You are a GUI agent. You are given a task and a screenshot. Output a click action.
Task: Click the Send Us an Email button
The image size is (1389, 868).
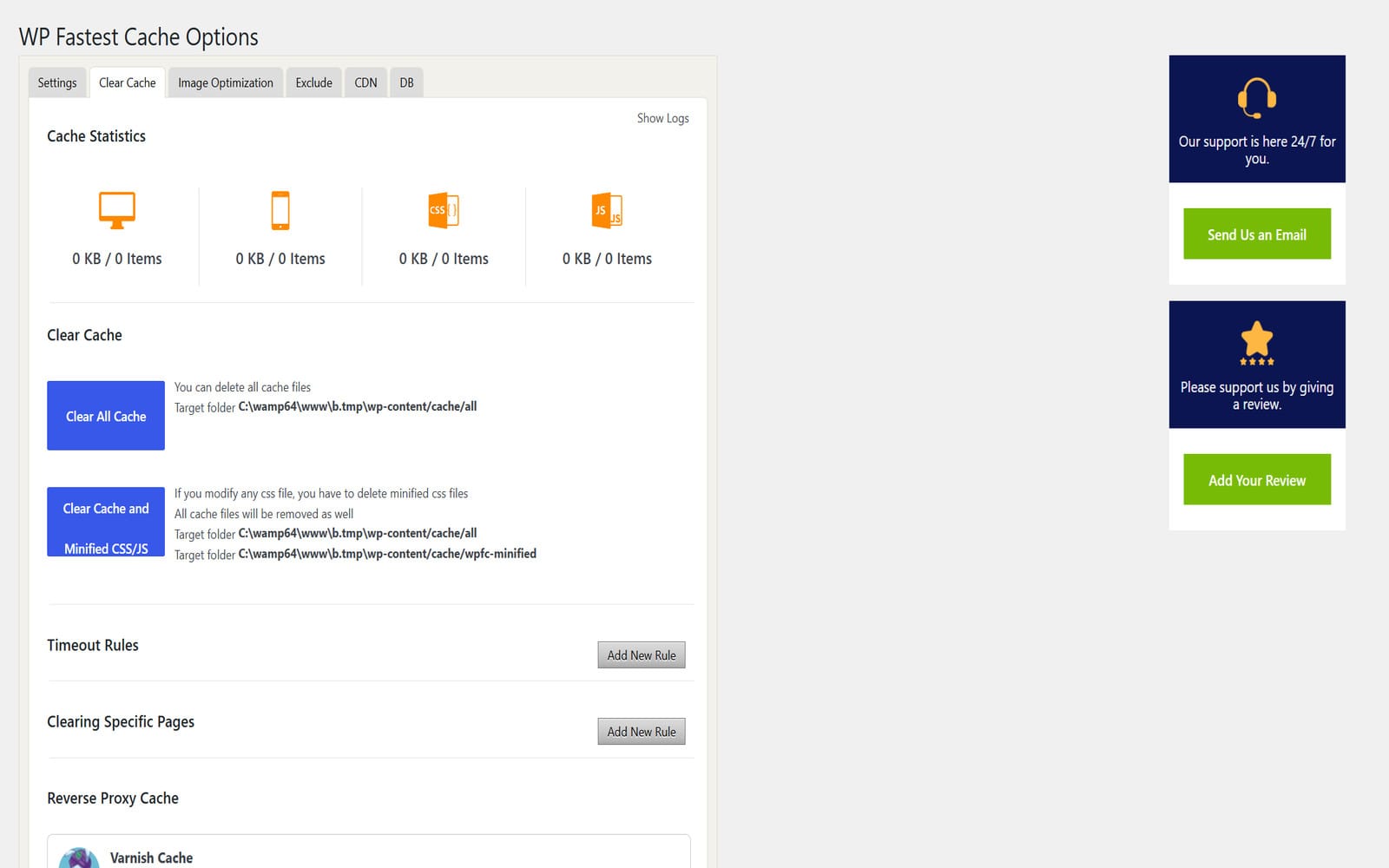pos(1257,233)
